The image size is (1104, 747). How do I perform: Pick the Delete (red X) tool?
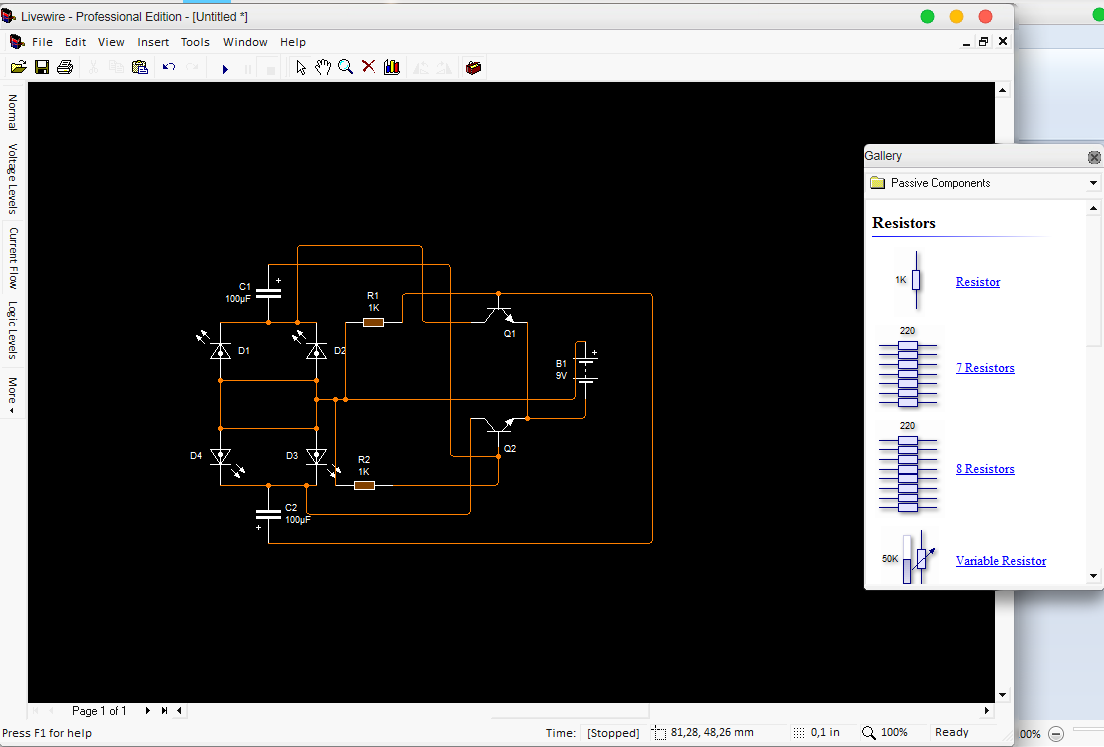point(368,67)
